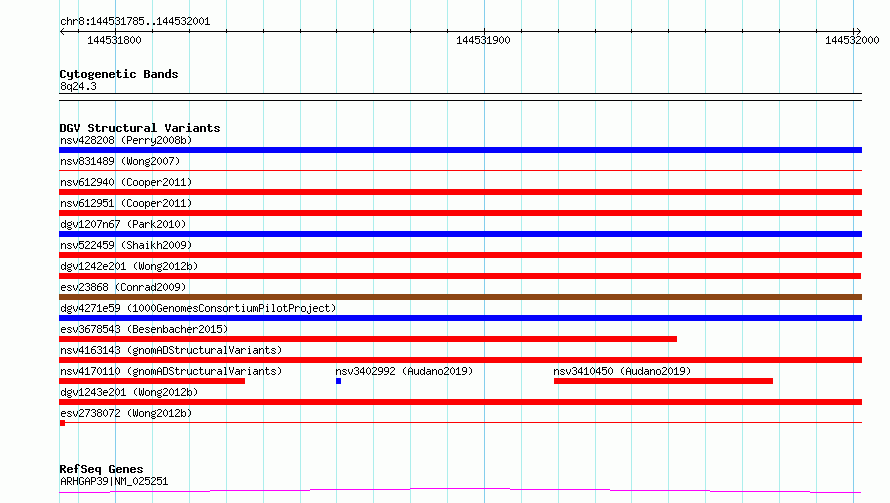Select the brown esv23868 variant bar

(x=460, y=297)
